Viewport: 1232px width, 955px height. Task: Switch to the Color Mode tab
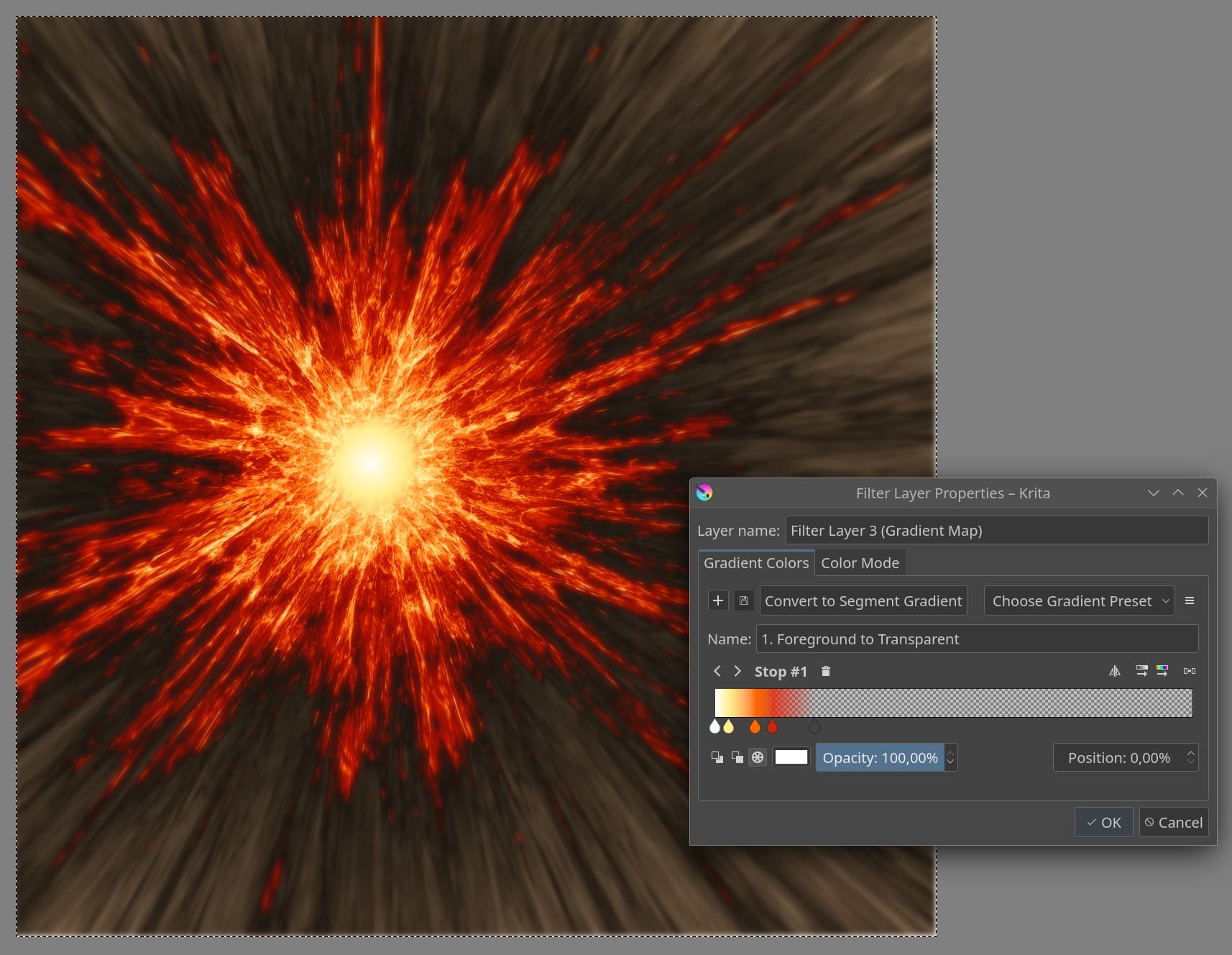pos(860,563)
